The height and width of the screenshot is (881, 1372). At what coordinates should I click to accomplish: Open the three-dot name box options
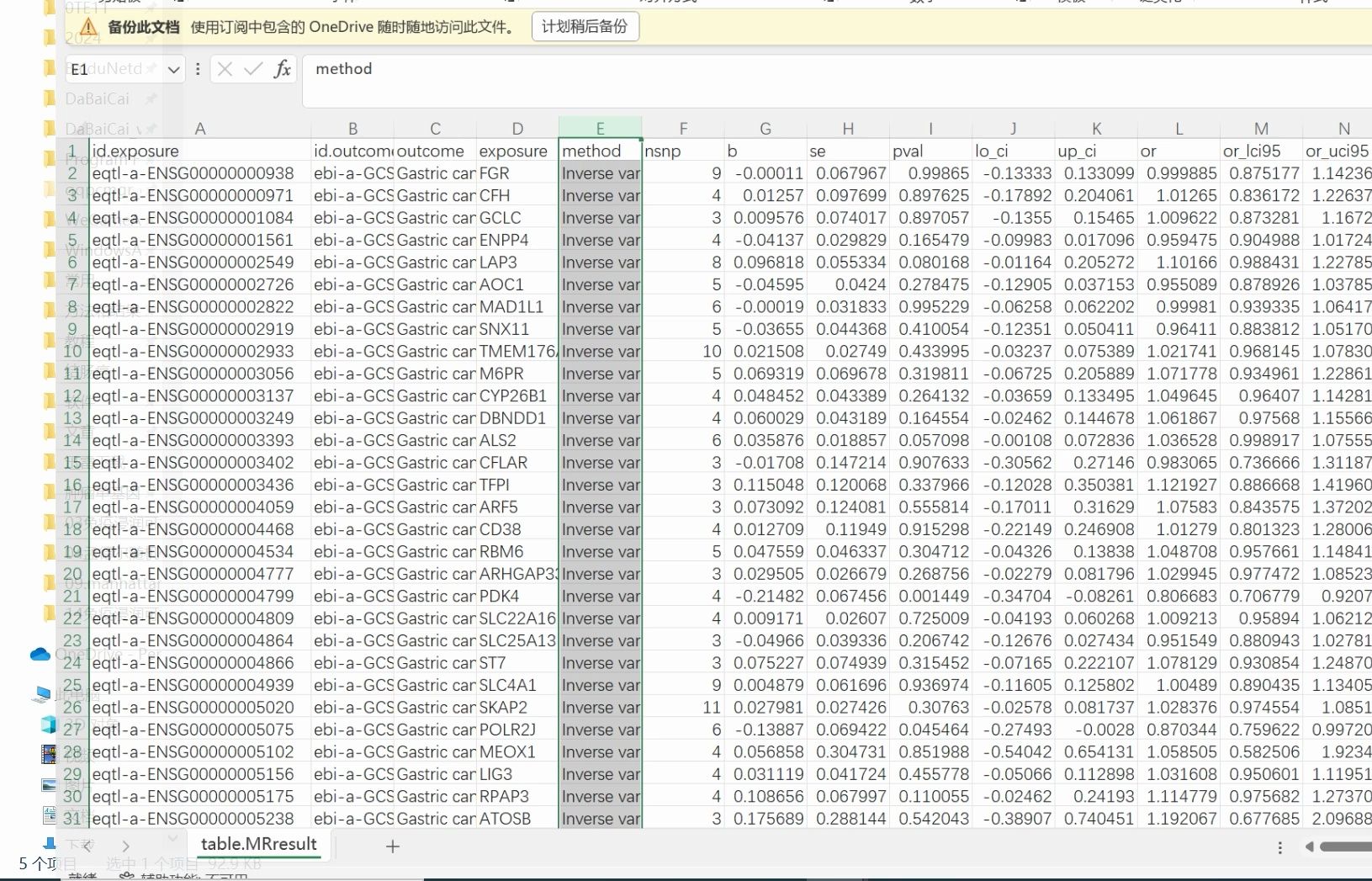[x=198, y=69]
